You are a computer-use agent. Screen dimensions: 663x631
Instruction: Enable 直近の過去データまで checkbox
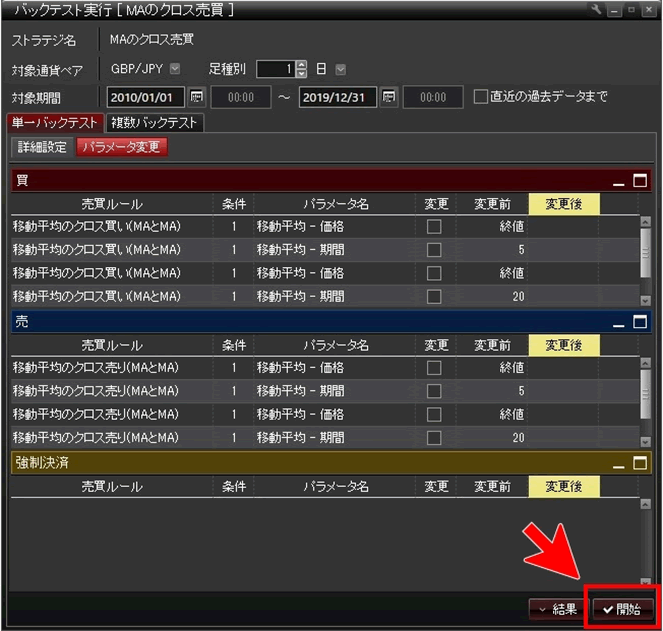click(x=480, y=96)
